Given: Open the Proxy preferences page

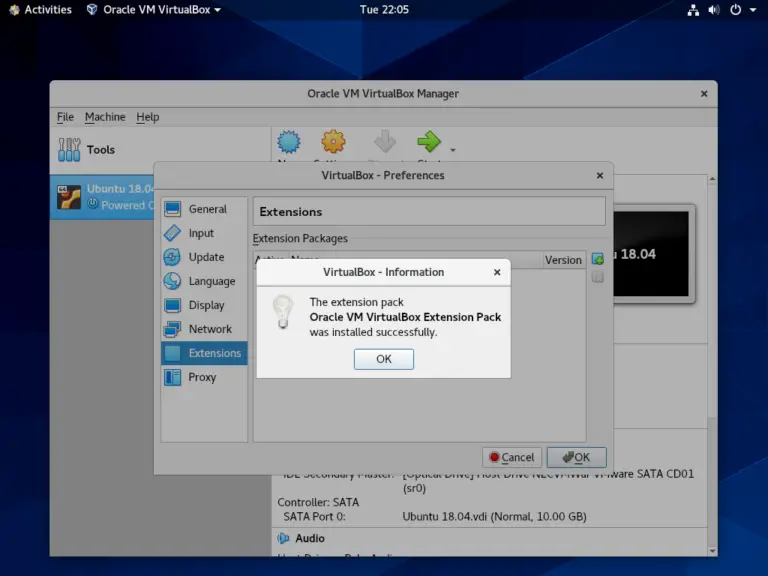Looking at the screenshot, I should pos(204,377).
